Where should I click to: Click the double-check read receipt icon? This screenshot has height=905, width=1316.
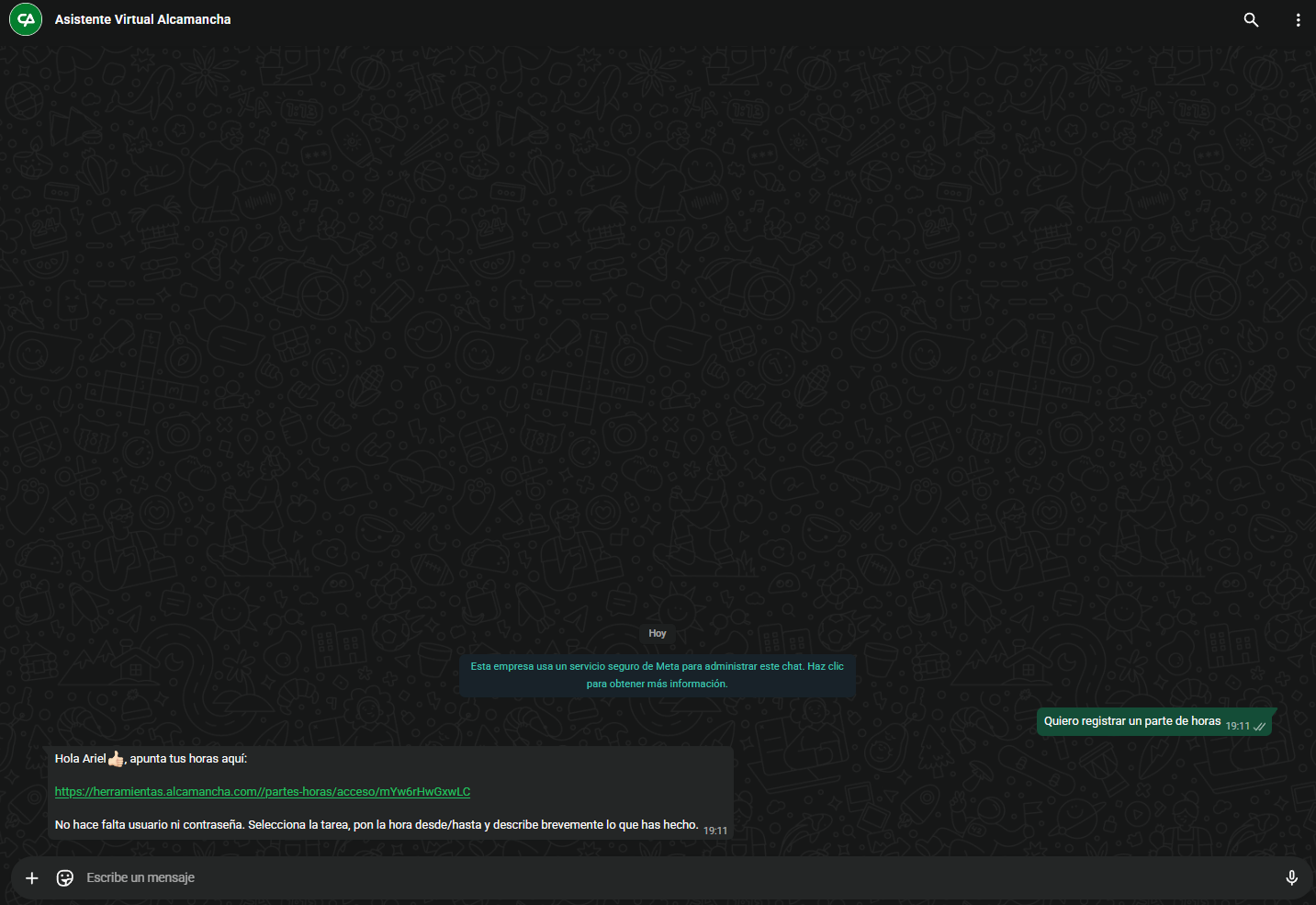pyautogui.click(x=1260, y=727)
